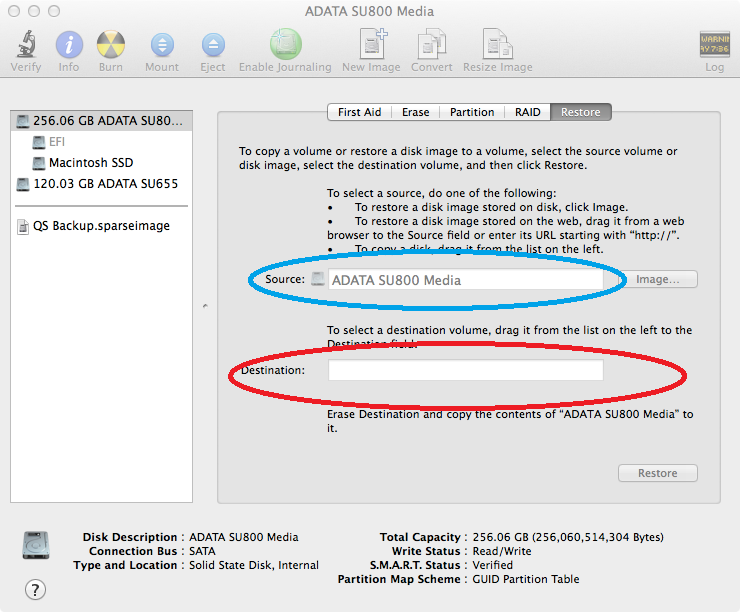
Task: Click the Disk Description value ADATA SU800 Media
Action: [244, 537]
